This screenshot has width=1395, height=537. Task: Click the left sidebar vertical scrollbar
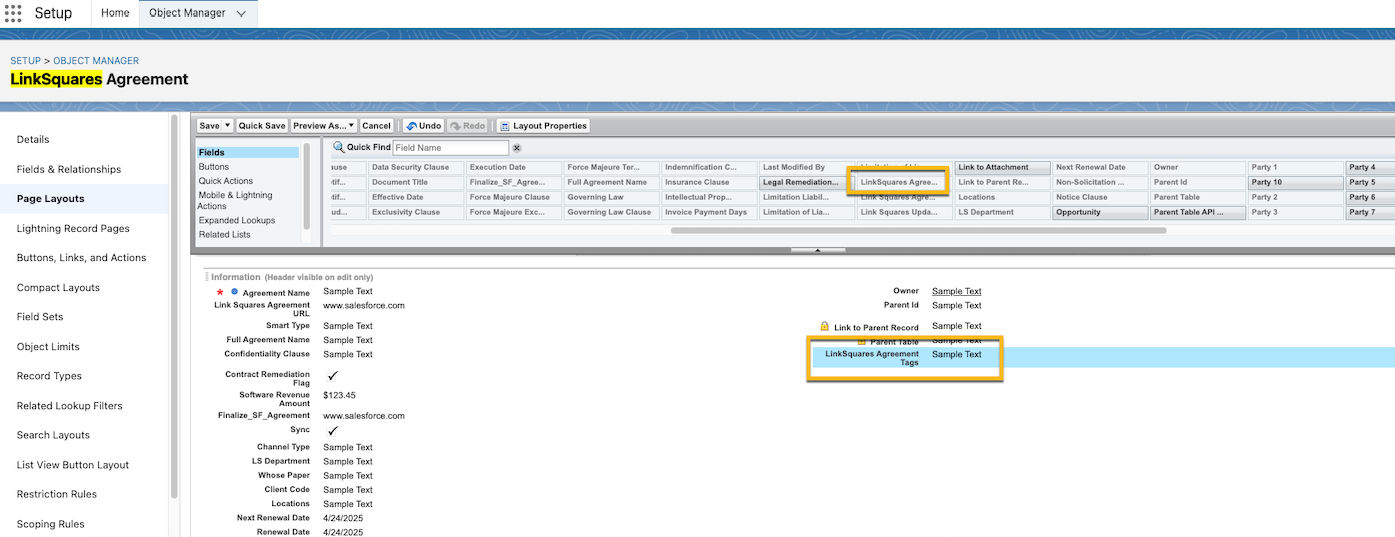[174, 305]
